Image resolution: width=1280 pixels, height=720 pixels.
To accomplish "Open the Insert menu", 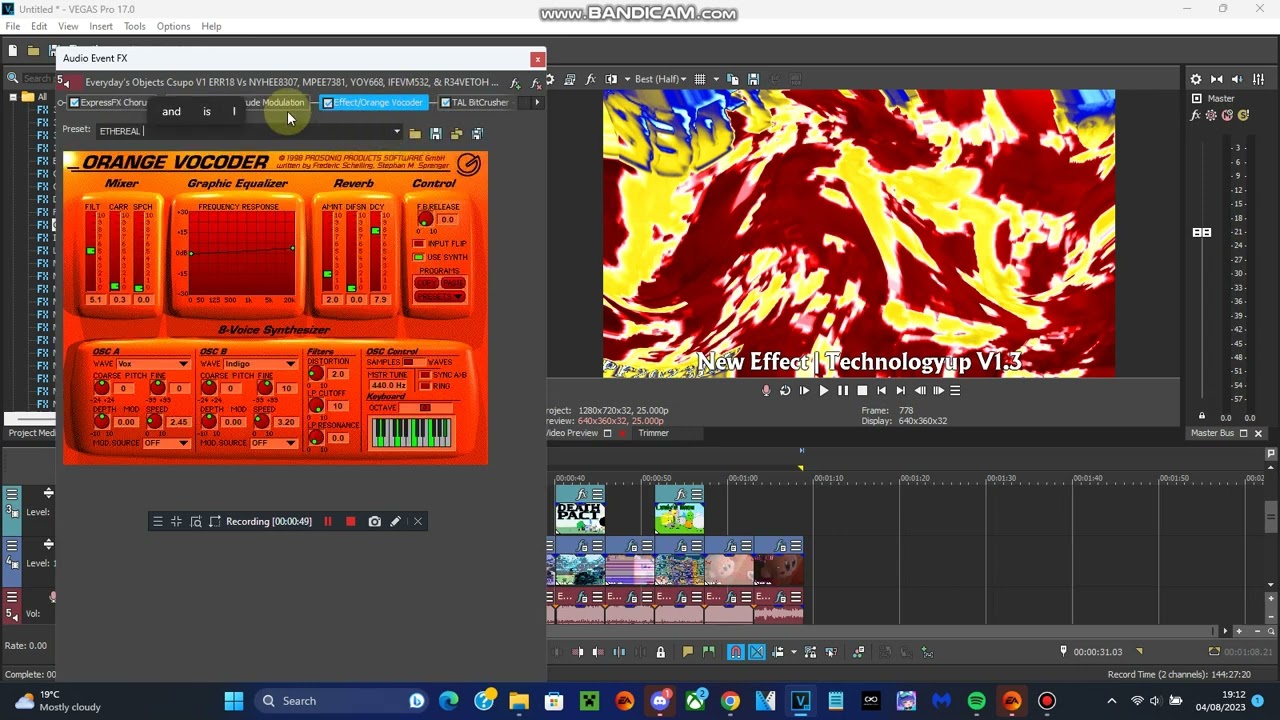I will click(101, 26).
